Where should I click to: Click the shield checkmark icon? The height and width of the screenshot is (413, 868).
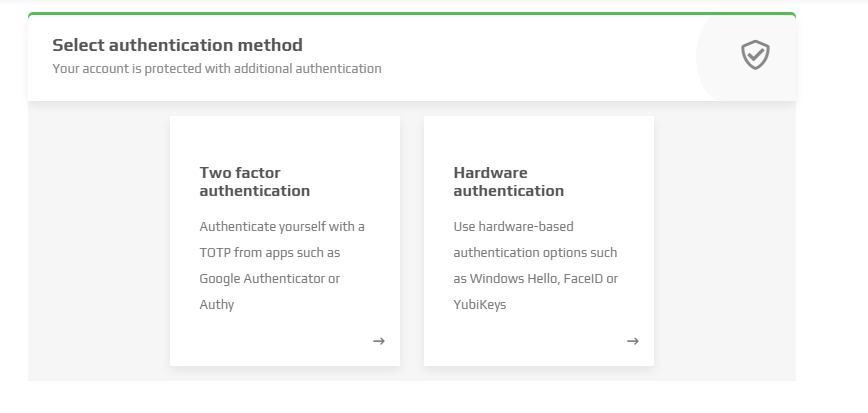755,55
